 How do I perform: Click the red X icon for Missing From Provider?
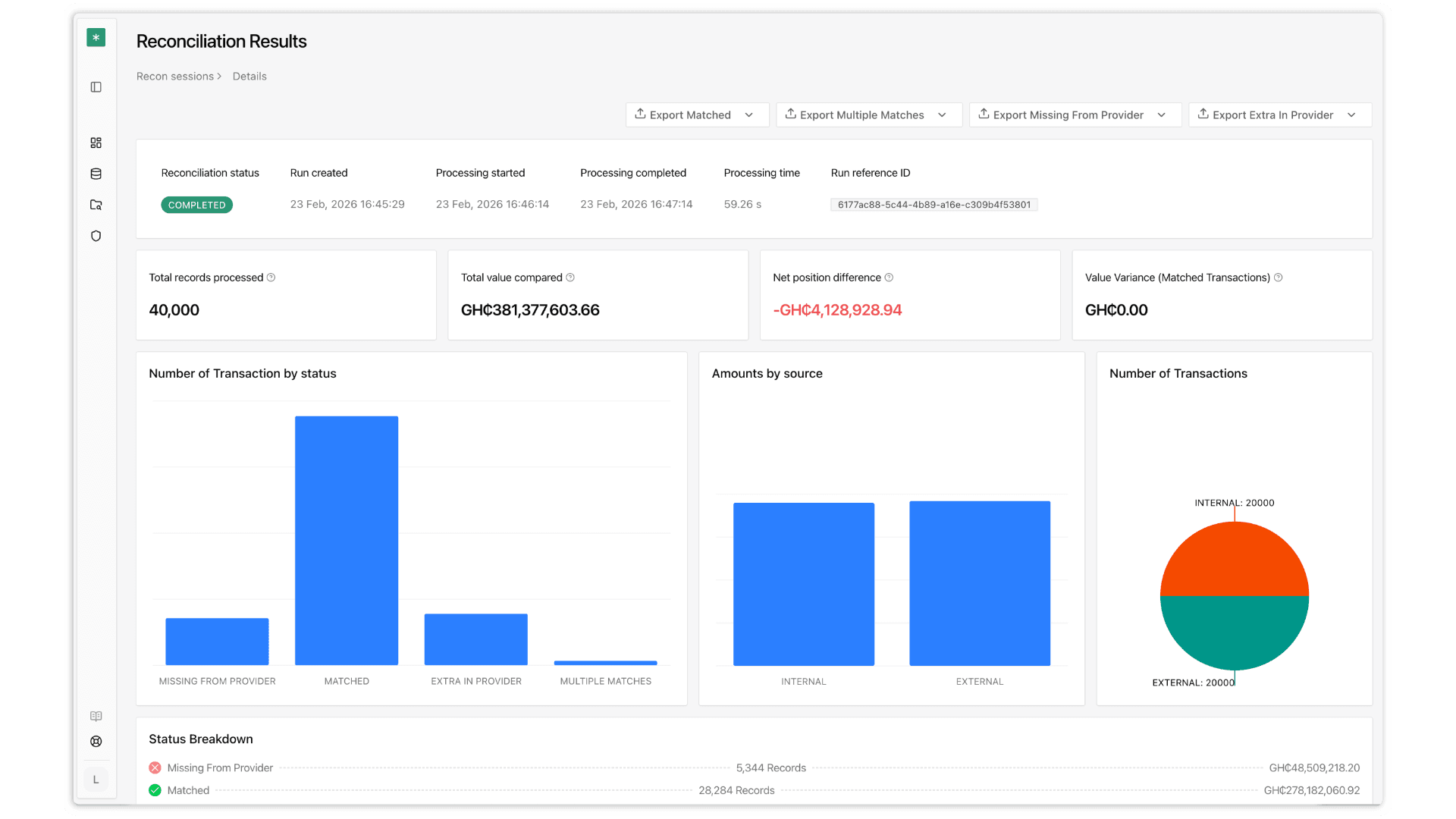point(155,767)
